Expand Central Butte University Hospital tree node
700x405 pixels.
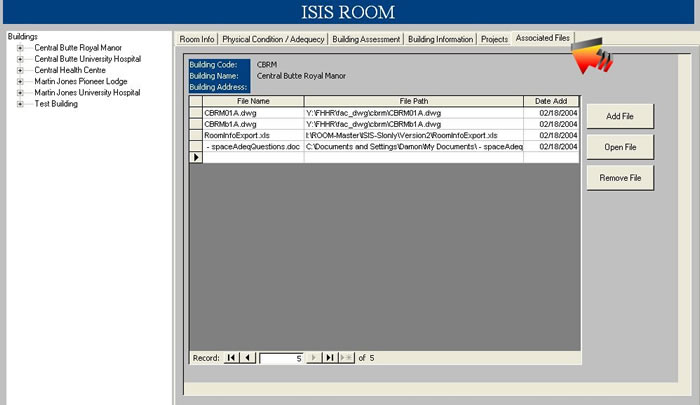20,59
